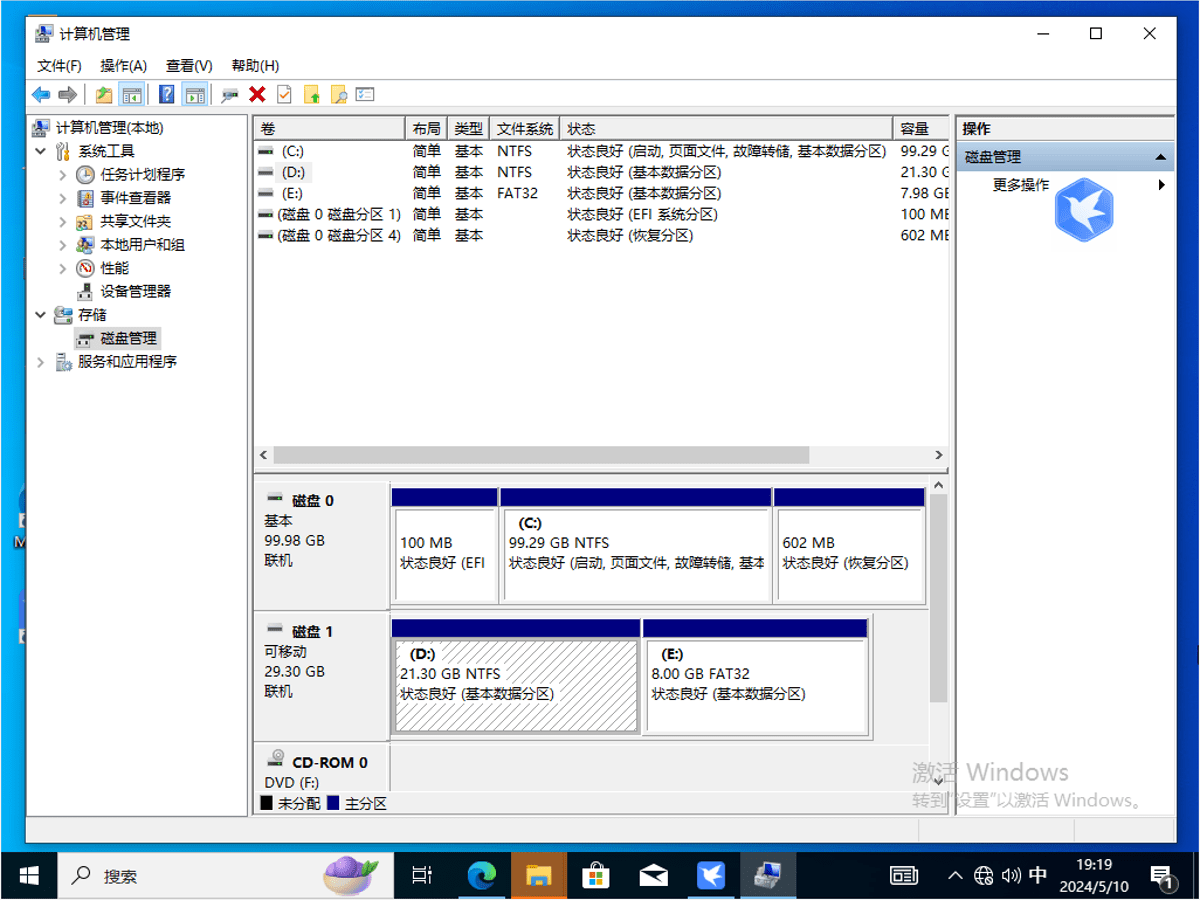Click the blue Help question mark icon
Screen dimensions: 1200x900
[x=167, y=95]
